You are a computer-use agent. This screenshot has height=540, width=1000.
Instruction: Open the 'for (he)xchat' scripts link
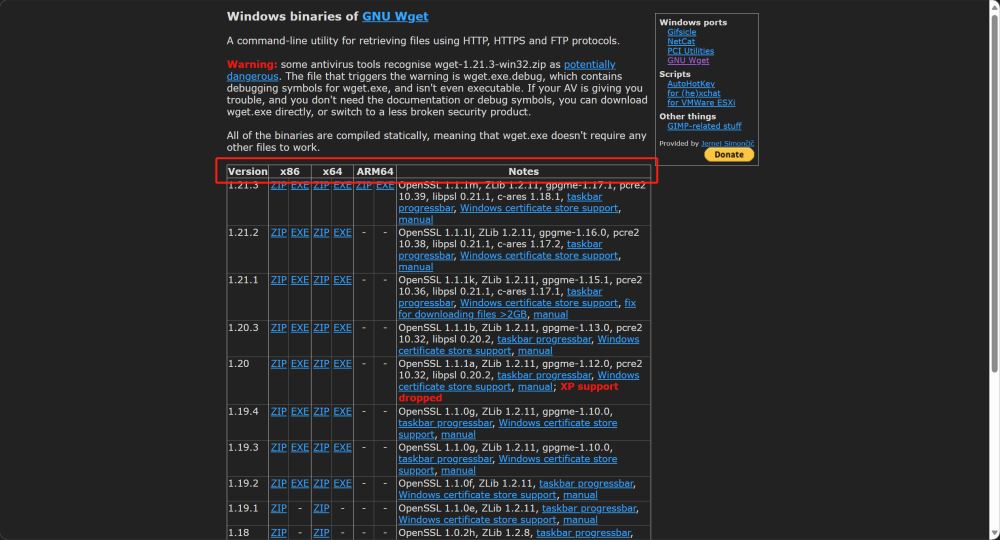(693, 93)
